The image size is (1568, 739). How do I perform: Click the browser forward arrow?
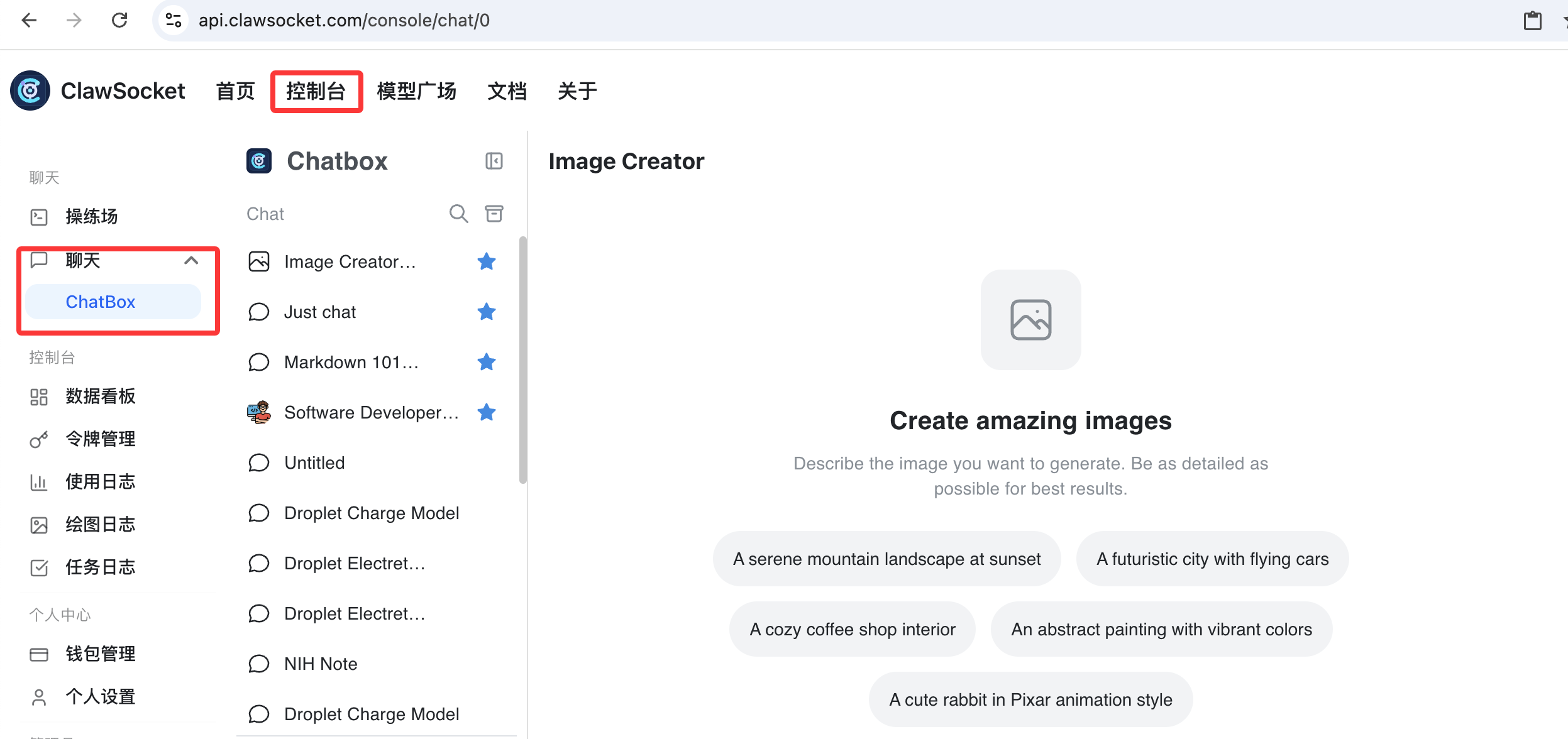click(x=74, y=21)
